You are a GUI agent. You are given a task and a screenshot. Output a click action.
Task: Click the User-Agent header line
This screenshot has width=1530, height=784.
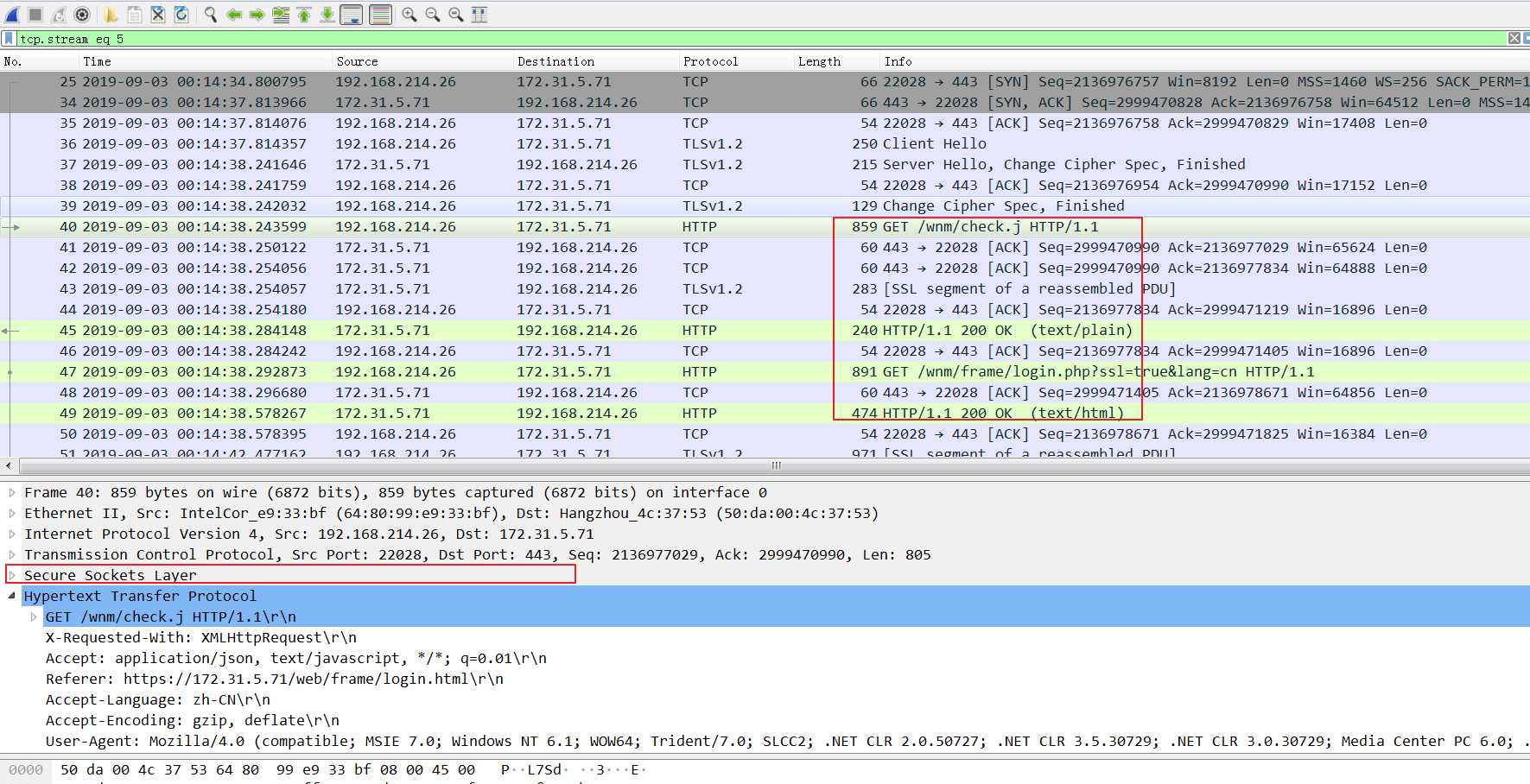point(786,741)
